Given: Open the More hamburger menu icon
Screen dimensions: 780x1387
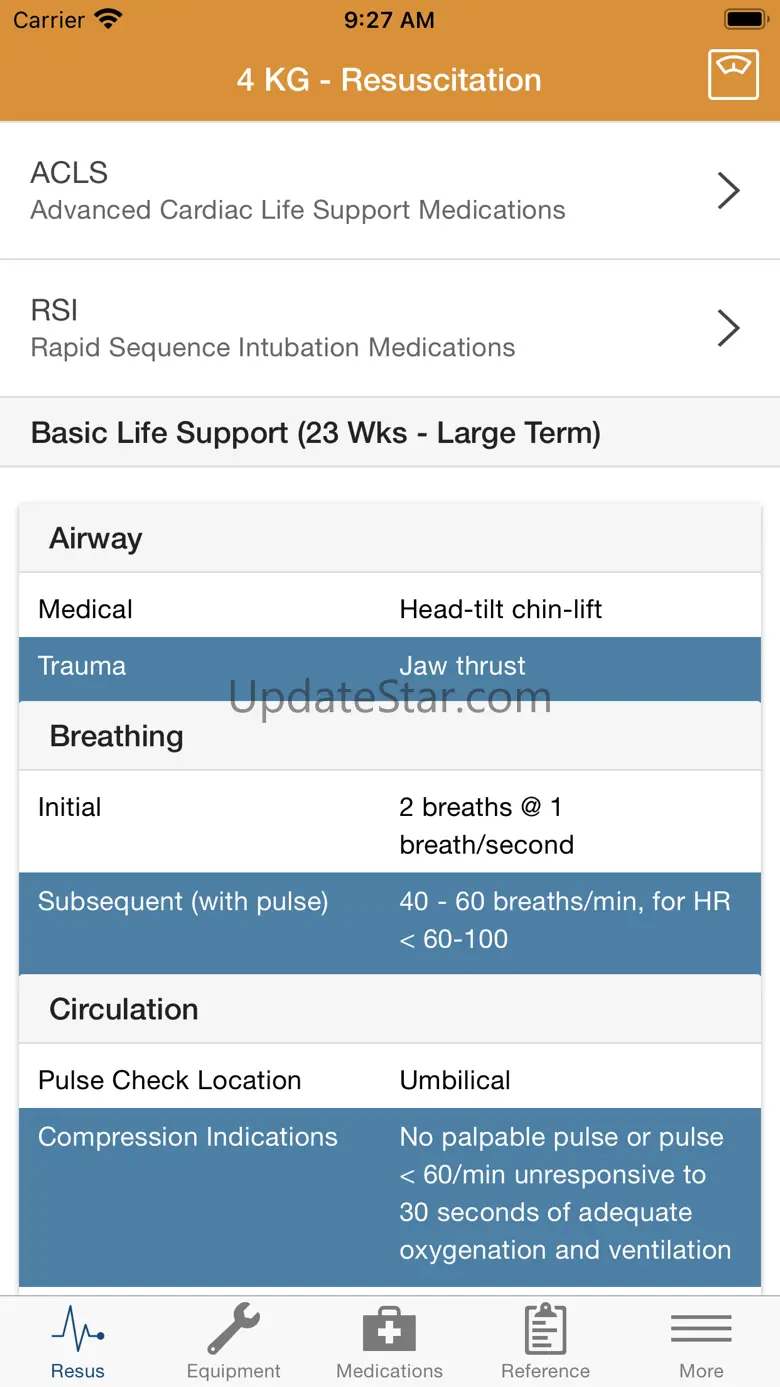Looking at the screenshot, I should click(x=701, y=1329).
